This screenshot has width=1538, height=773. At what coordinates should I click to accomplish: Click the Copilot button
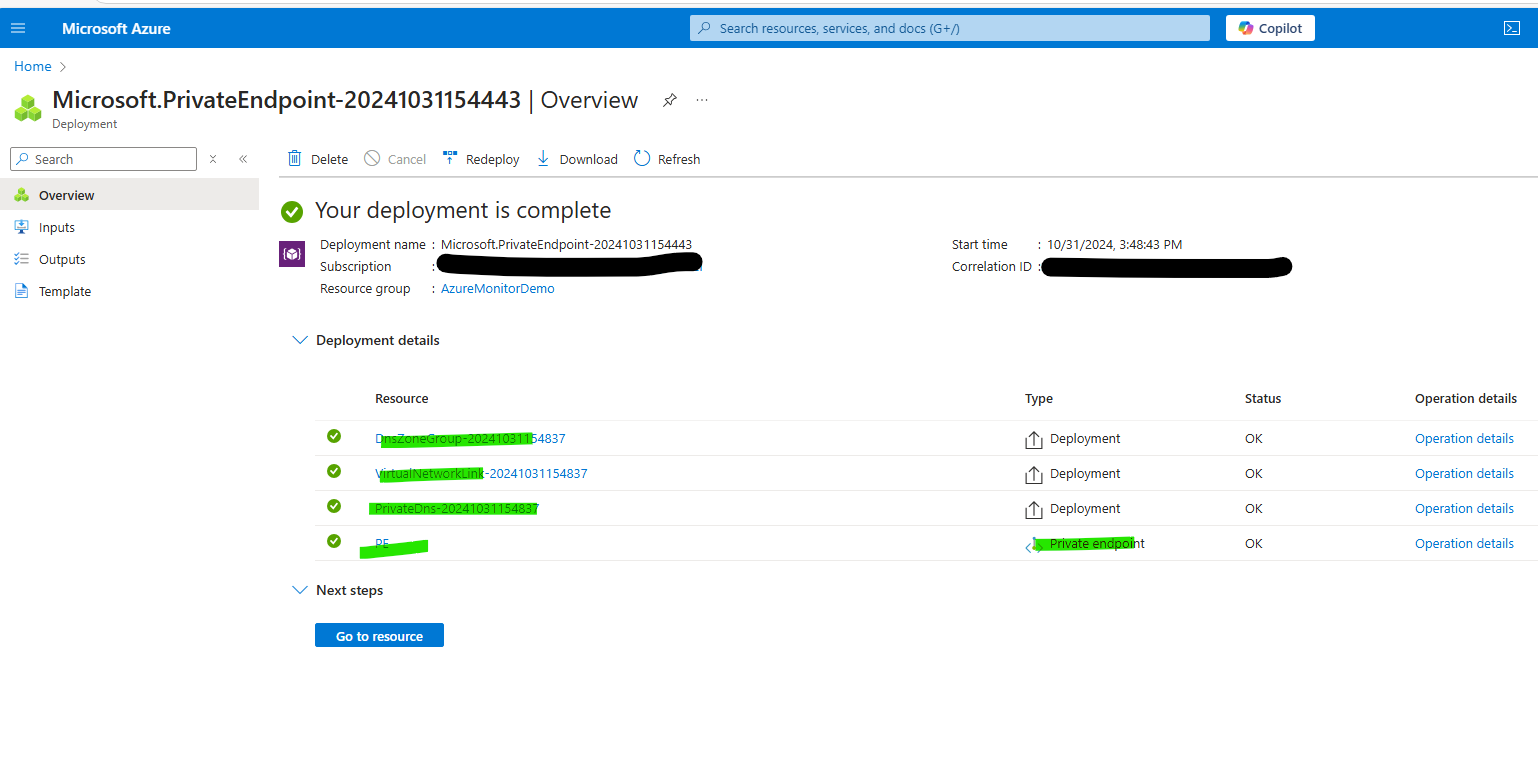pos(1270,28)
